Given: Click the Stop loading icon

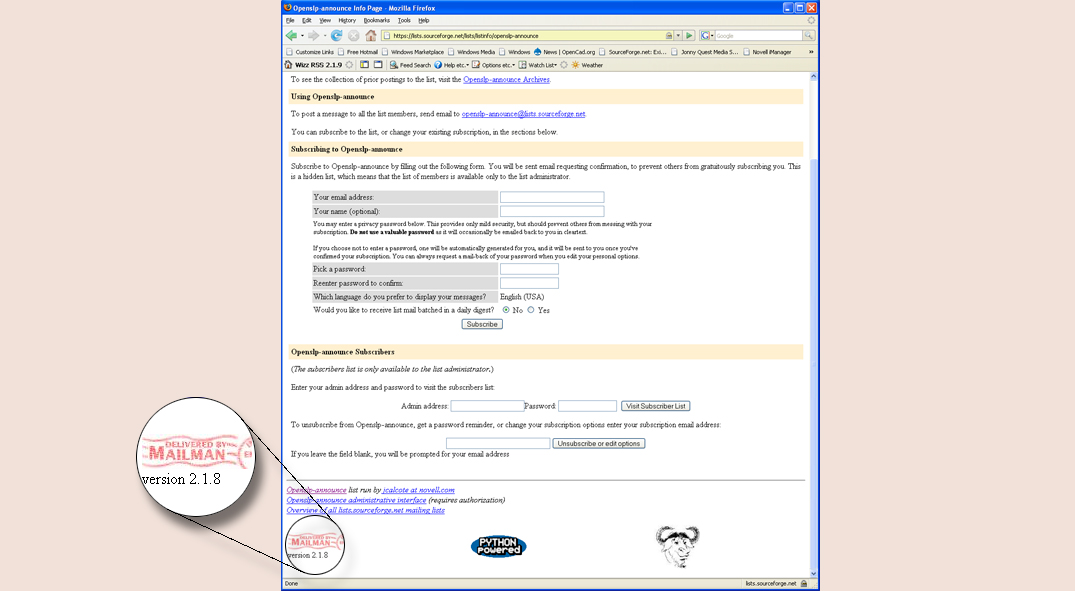Looking at the screenshot, I should [354, 36].
